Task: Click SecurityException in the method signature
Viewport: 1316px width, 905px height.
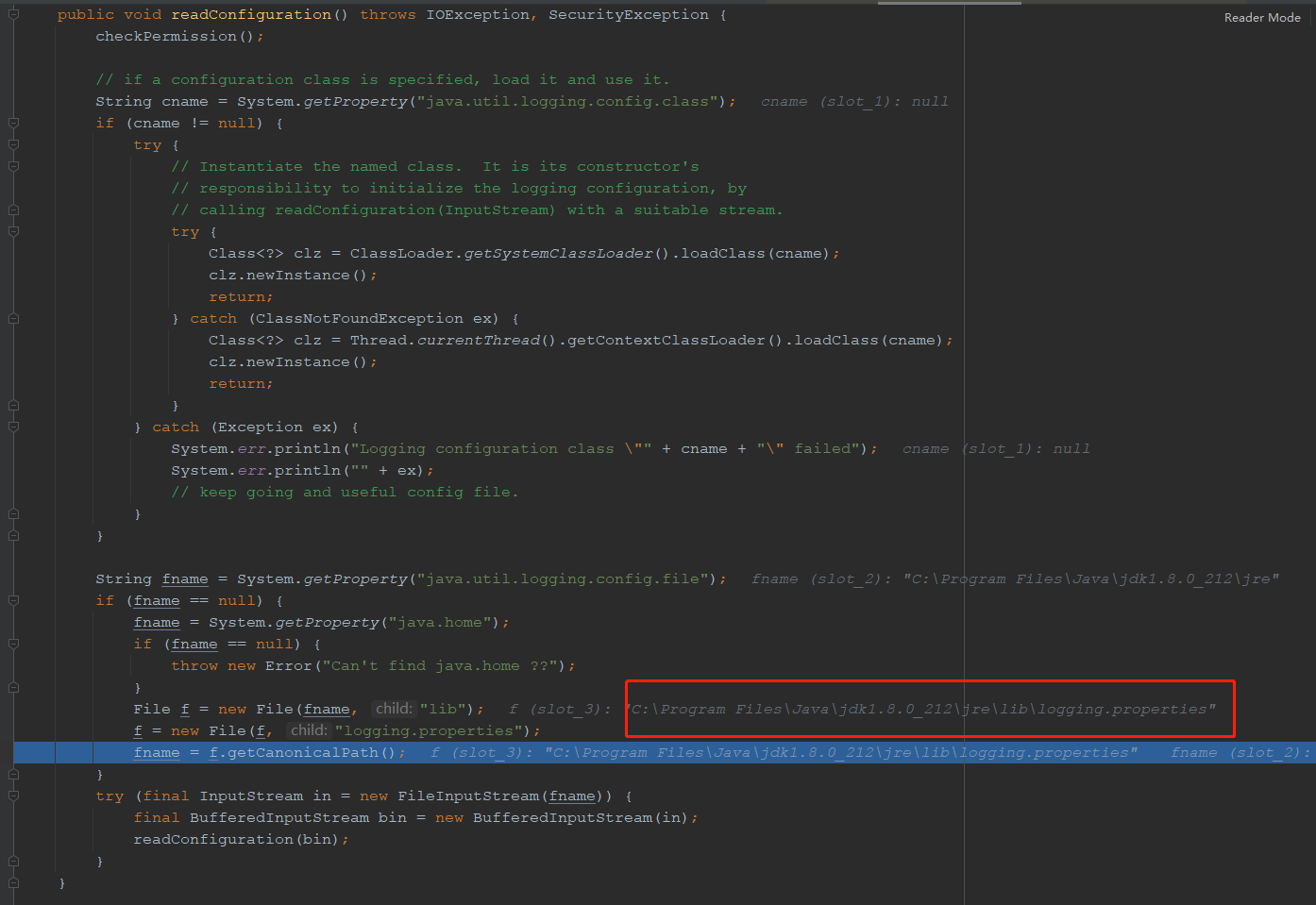Action: point(629,14)
